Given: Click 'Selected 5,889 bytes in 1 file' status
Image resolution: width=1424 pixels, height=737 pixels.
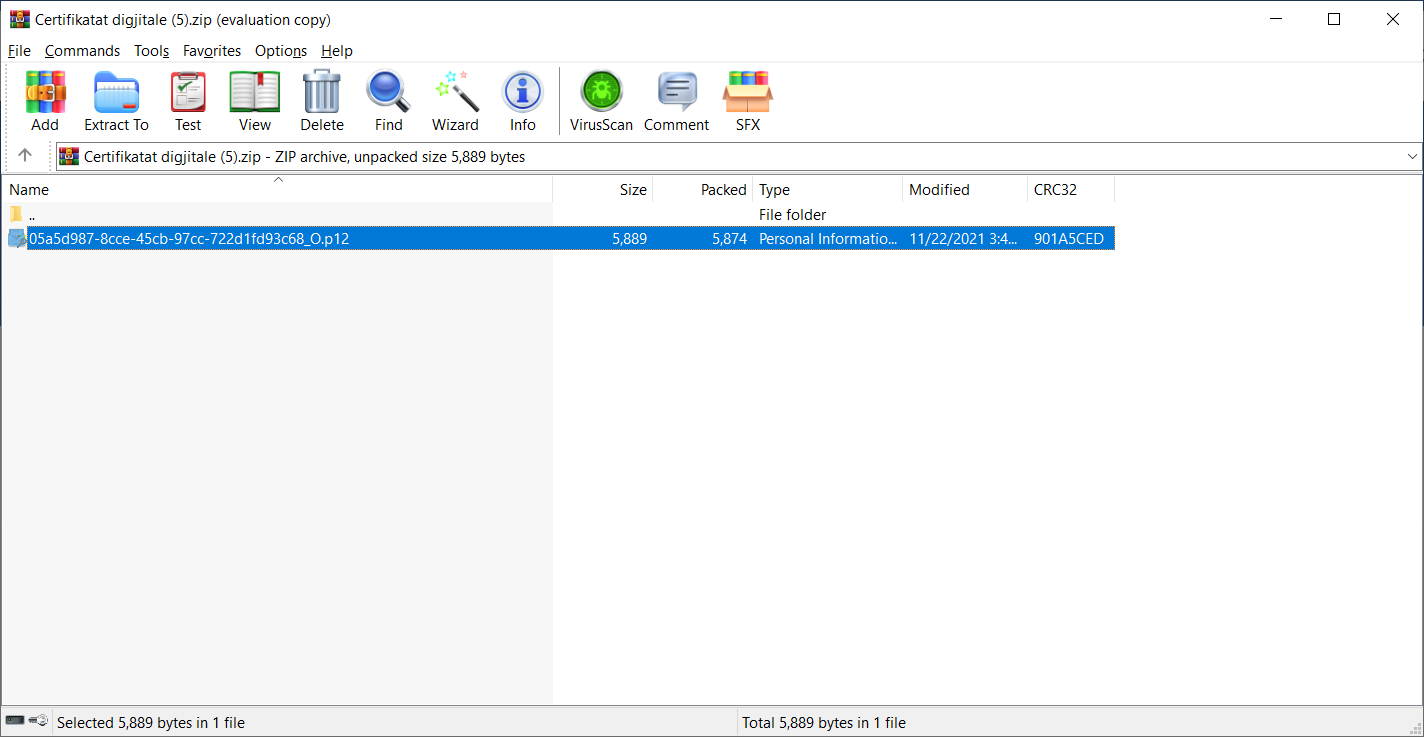Looking at the screenshot, I should point(151,722).
